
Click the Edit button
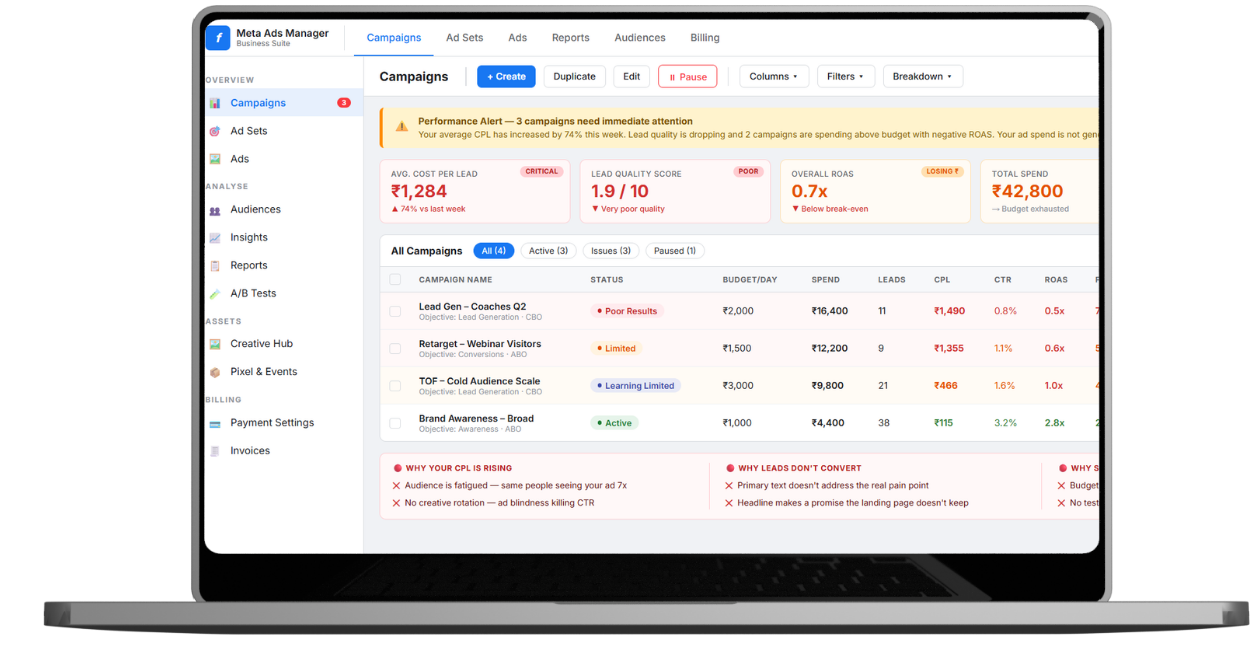pos(632,77)
